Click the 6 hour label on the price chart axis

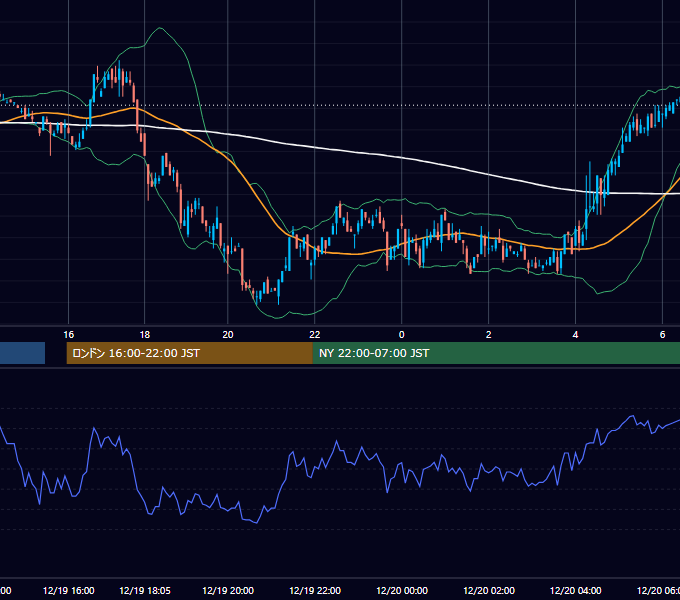pos(662,335)
